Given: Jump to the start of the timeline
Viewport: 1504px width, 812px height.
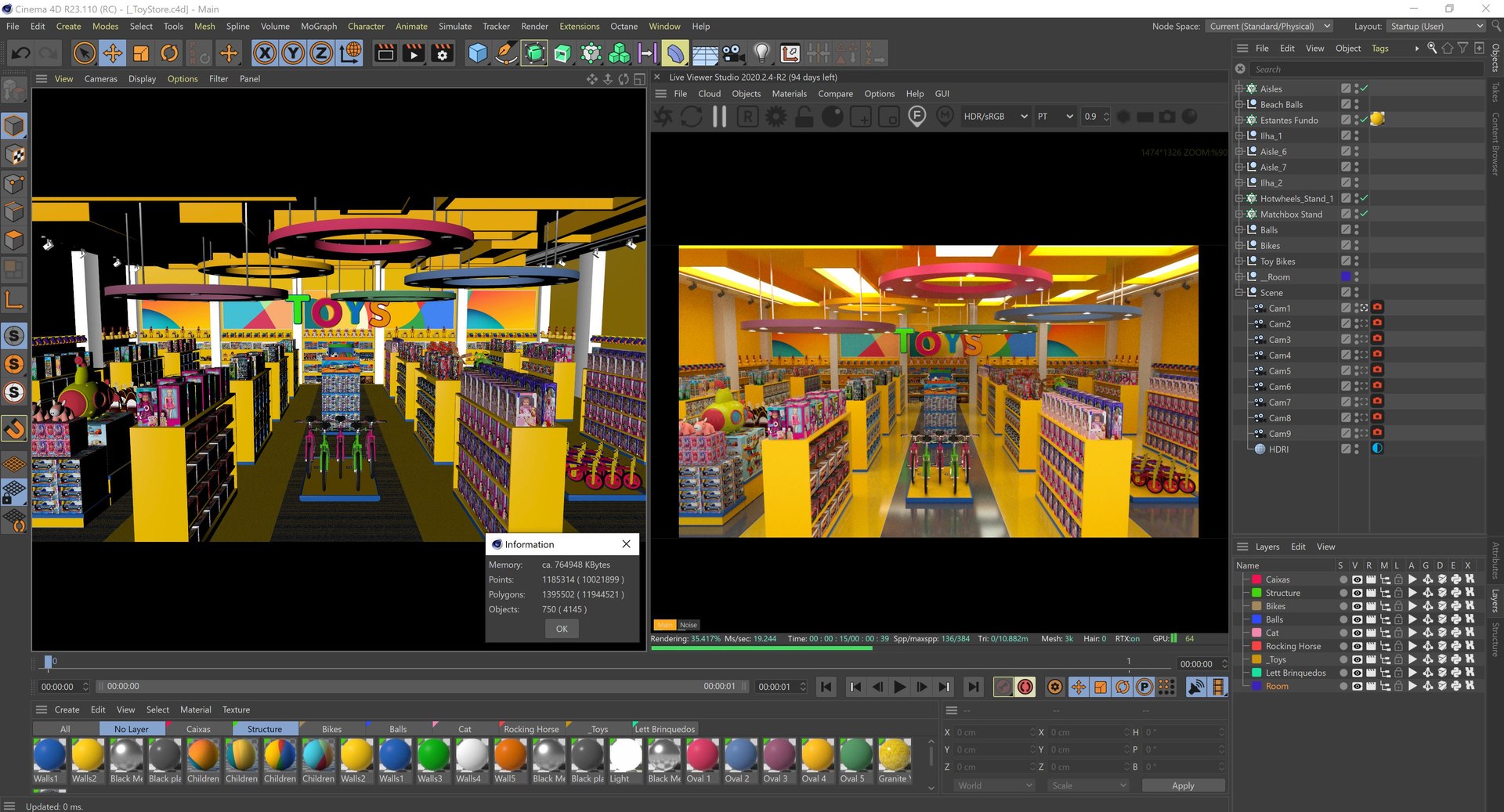Looking at the screenshot, I should pos(826,687).
